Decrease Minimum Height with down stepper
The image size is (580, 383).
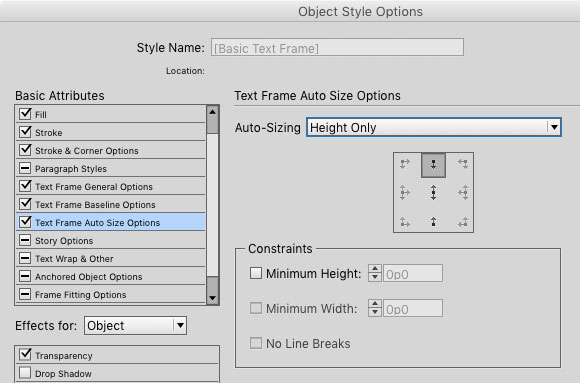click(375, 277)
